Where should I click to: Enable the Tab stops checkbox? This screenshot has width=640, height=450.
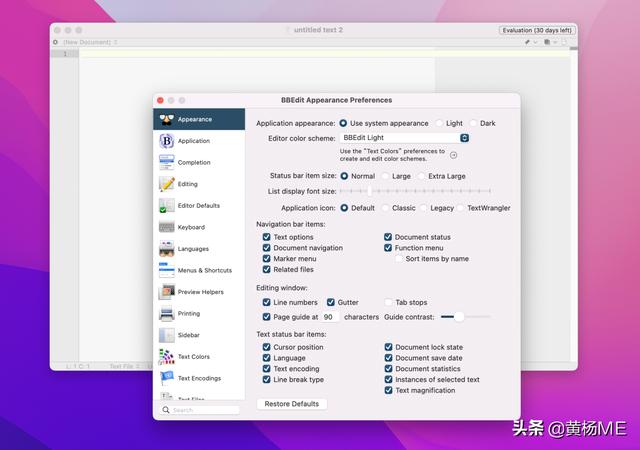[389, 302]
